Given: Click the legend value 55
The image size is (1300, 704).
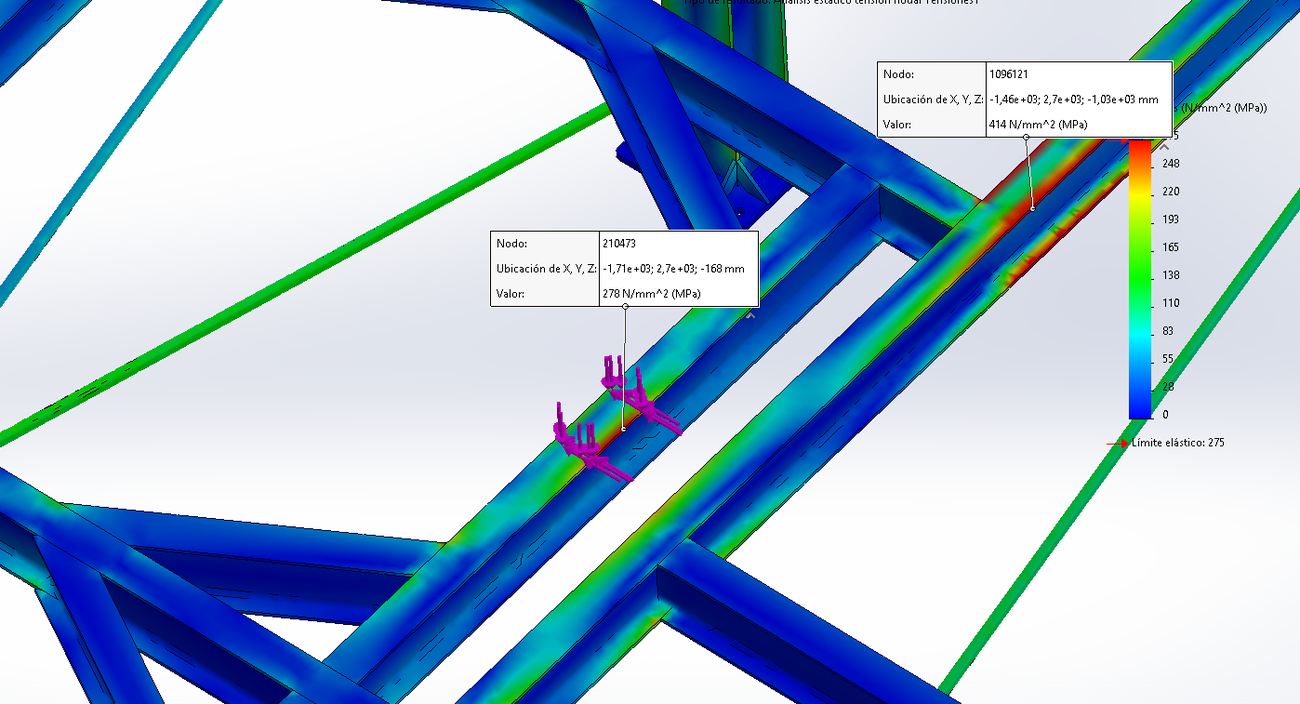Looking at the screenshot, I should pos(1169,359).
